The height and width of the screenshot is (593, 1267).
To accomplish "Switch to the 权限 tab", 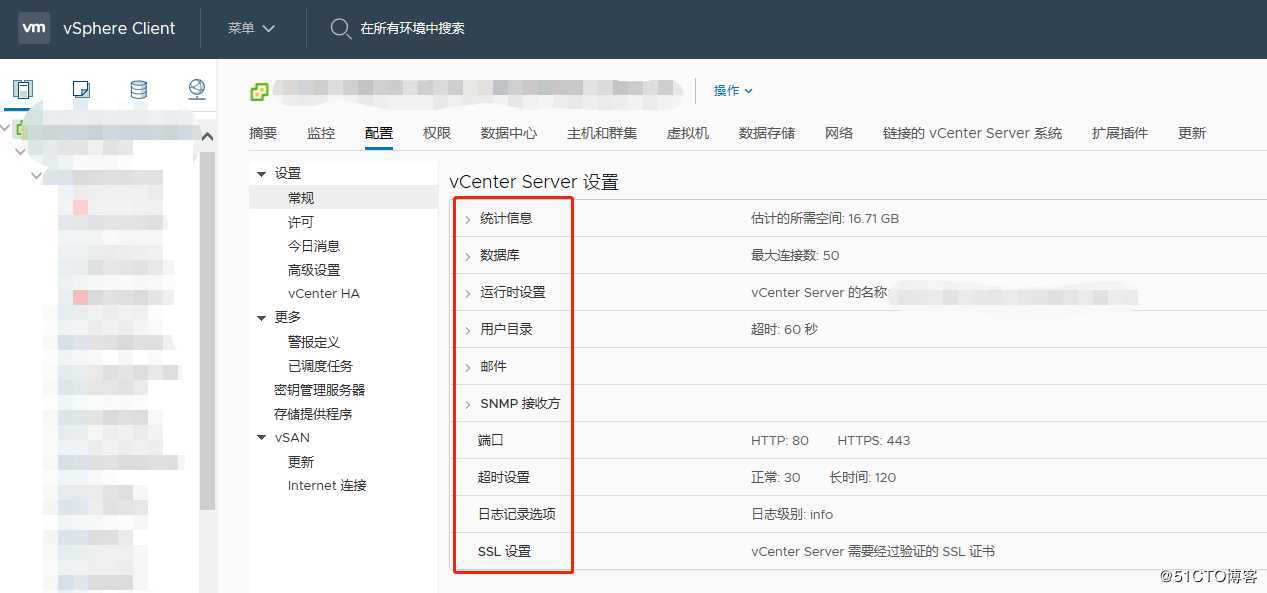I will point(436,132).
